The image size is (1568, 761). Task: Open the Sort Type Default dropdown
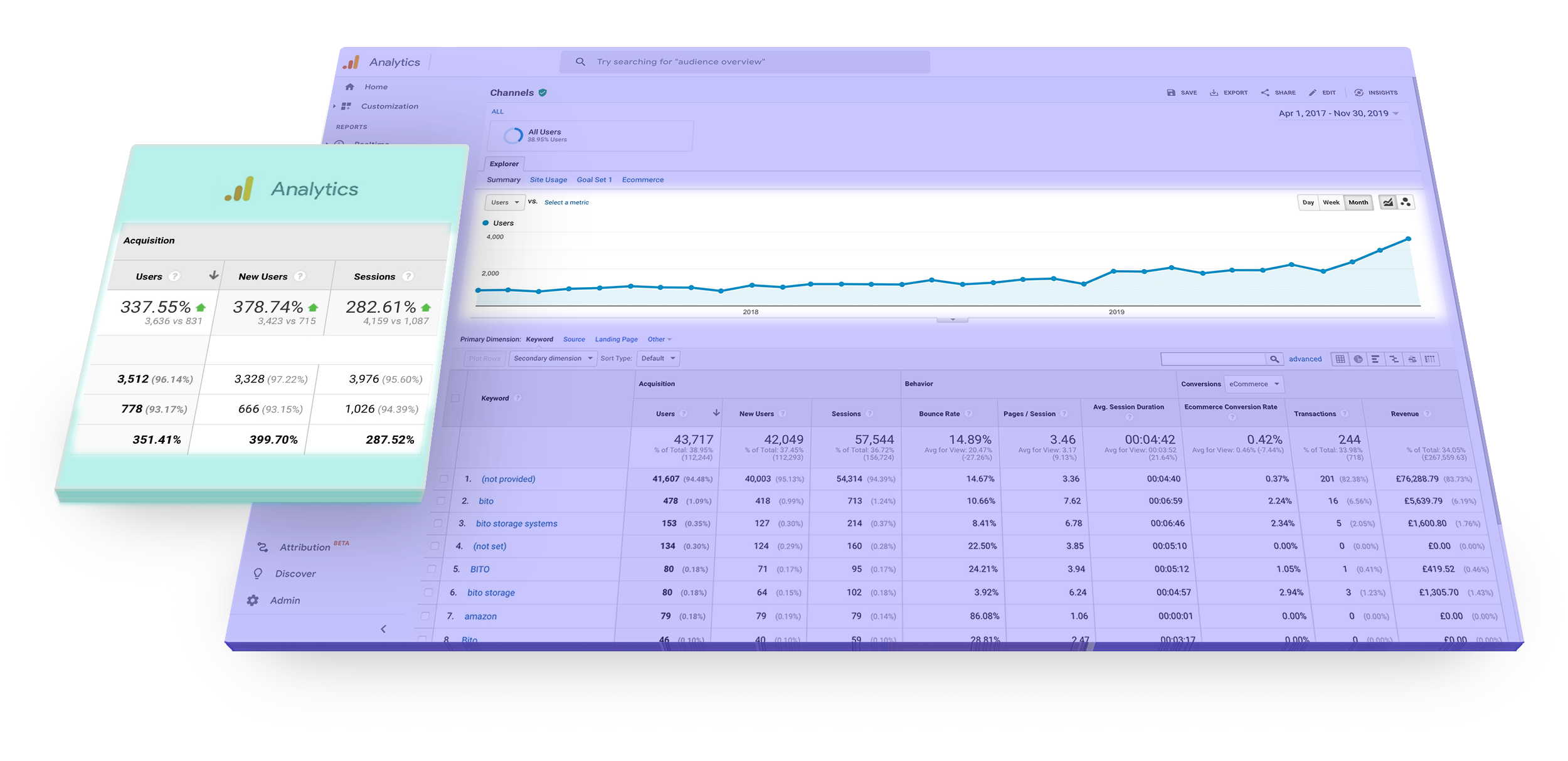[658, 359]
